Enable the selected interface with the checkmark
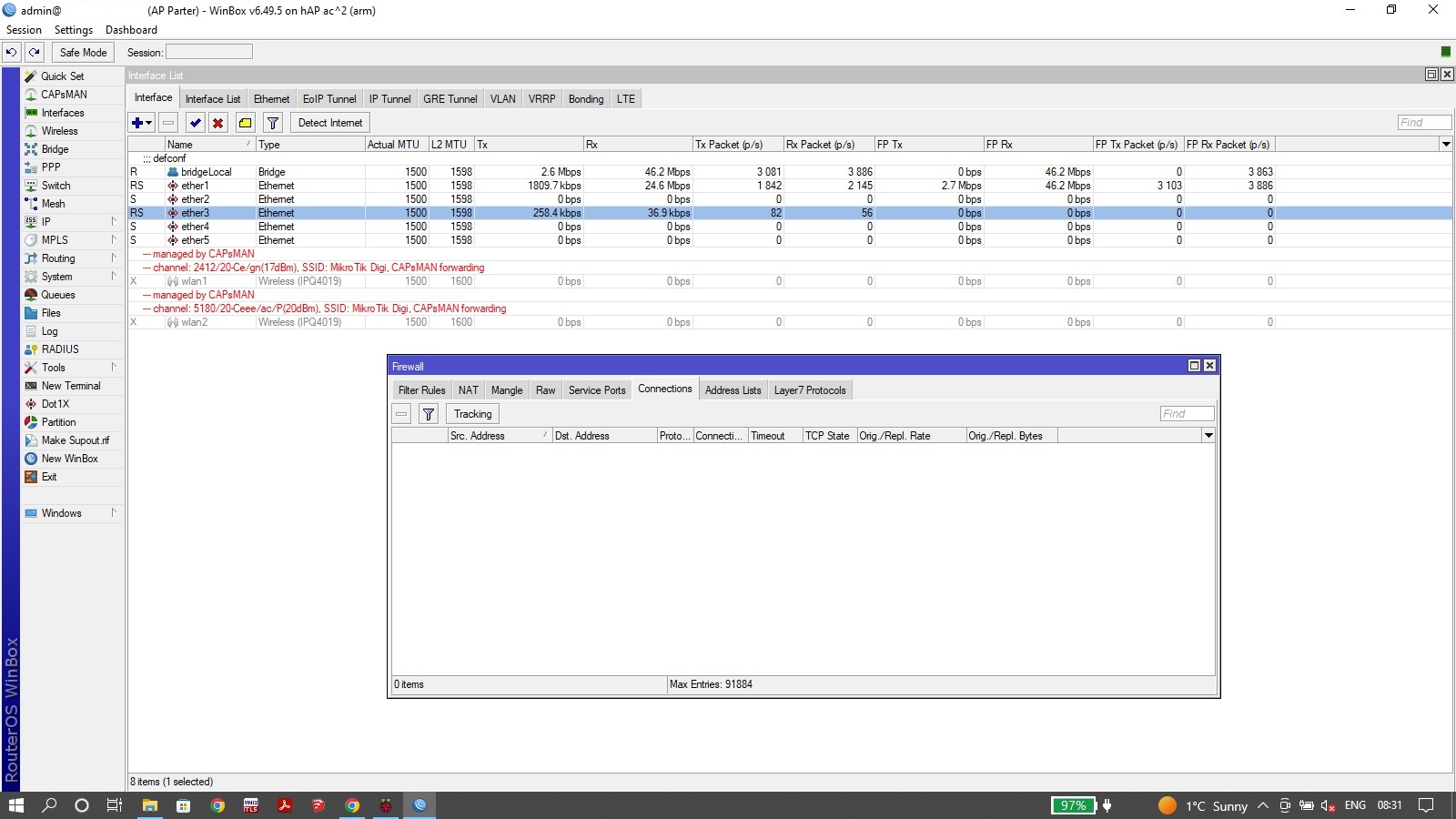This screenshot has height=819, width=1456. [195, 123]
